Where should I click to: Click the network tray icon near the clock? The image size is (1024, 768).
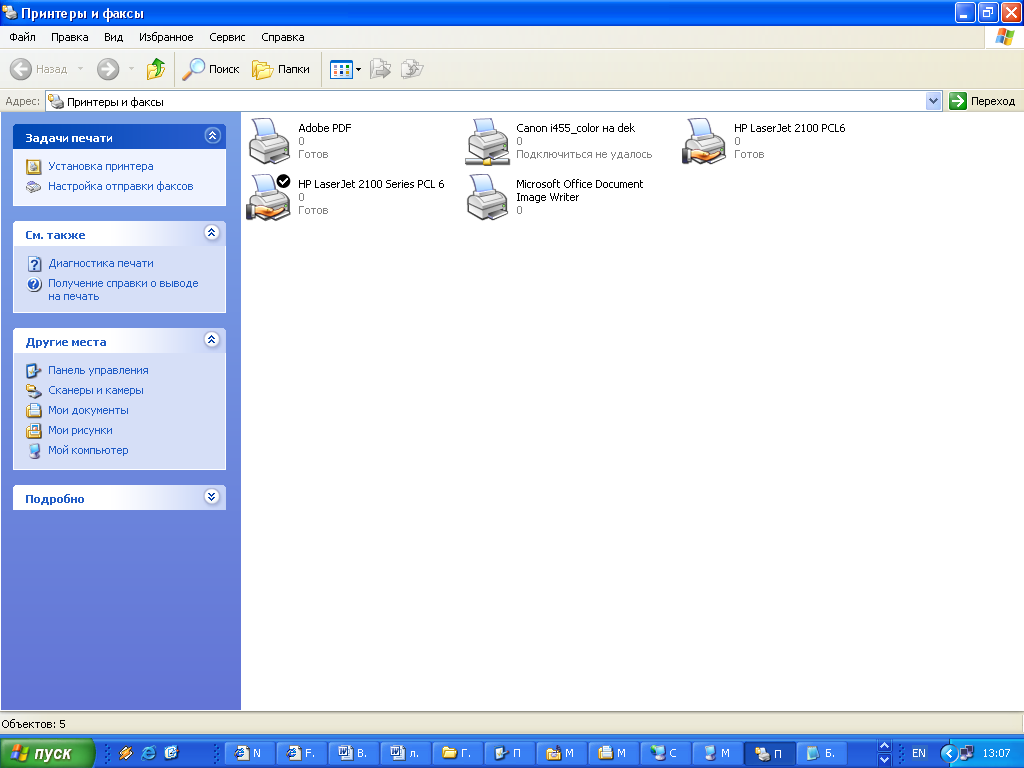(x=967, y=753)
